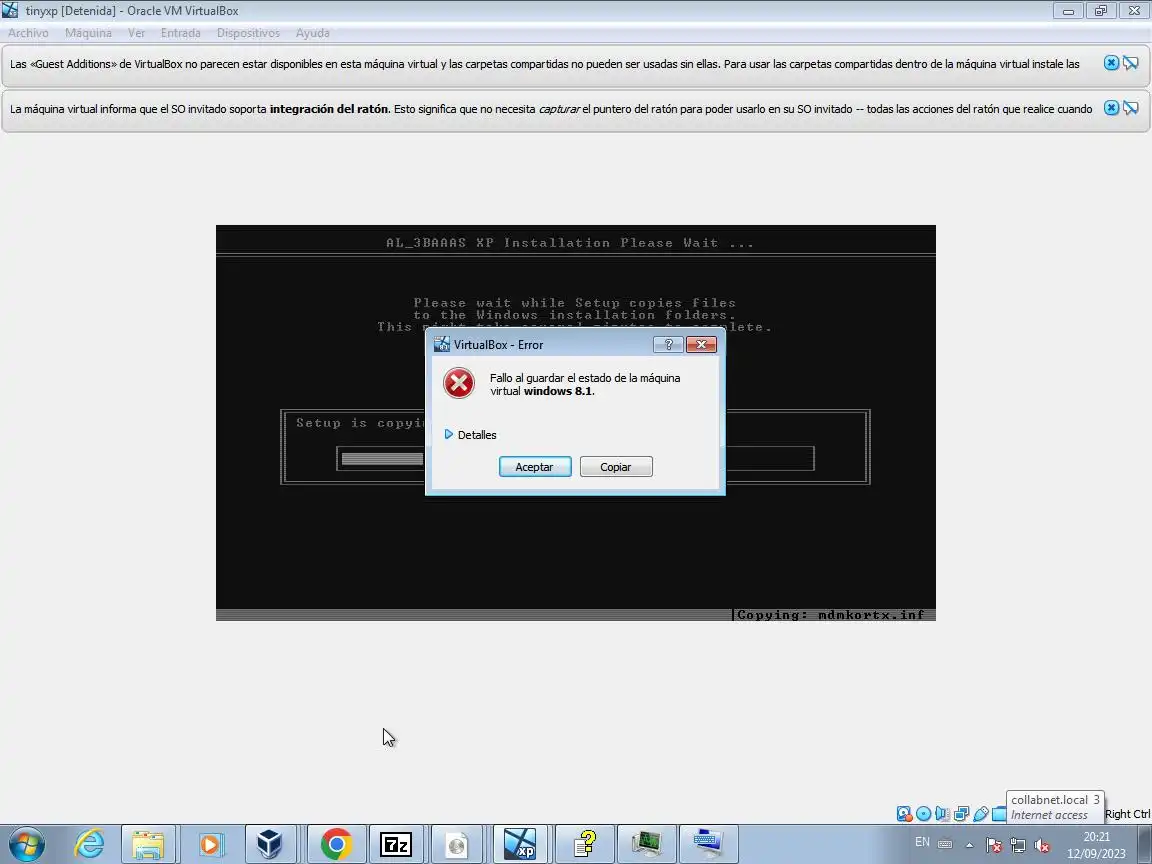This screenshot has width=1152, height=864.
Task: Click the help question mark button in dialog
Action: click(668, 345)
